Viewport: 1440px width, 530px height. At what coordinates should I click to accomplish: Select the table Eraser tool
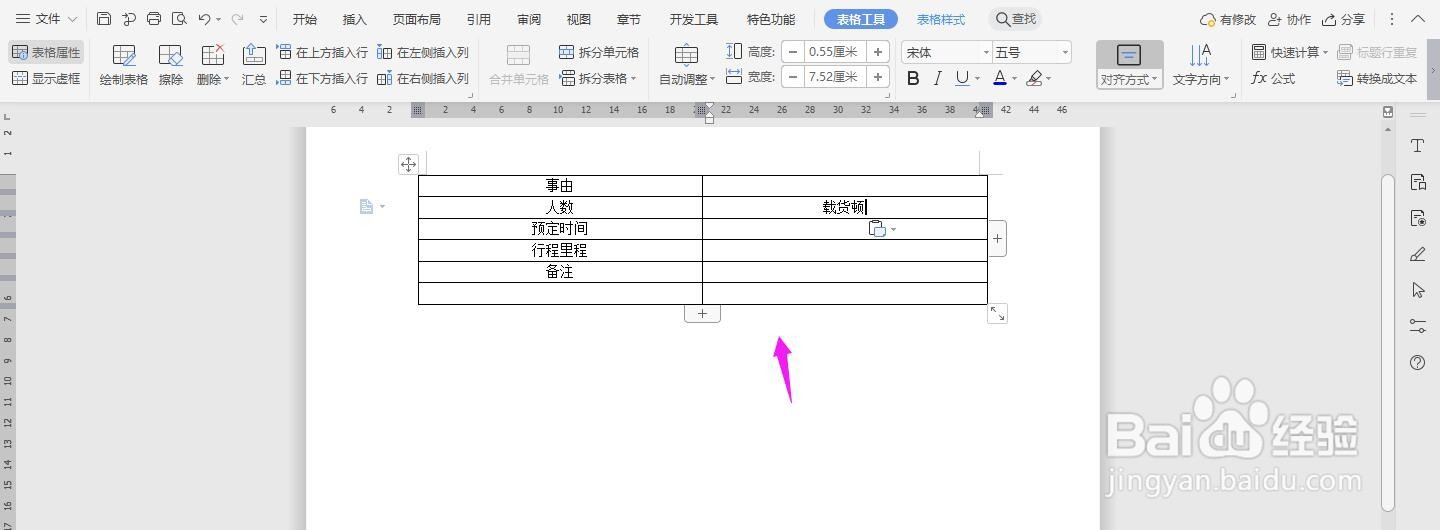(171, 65)
